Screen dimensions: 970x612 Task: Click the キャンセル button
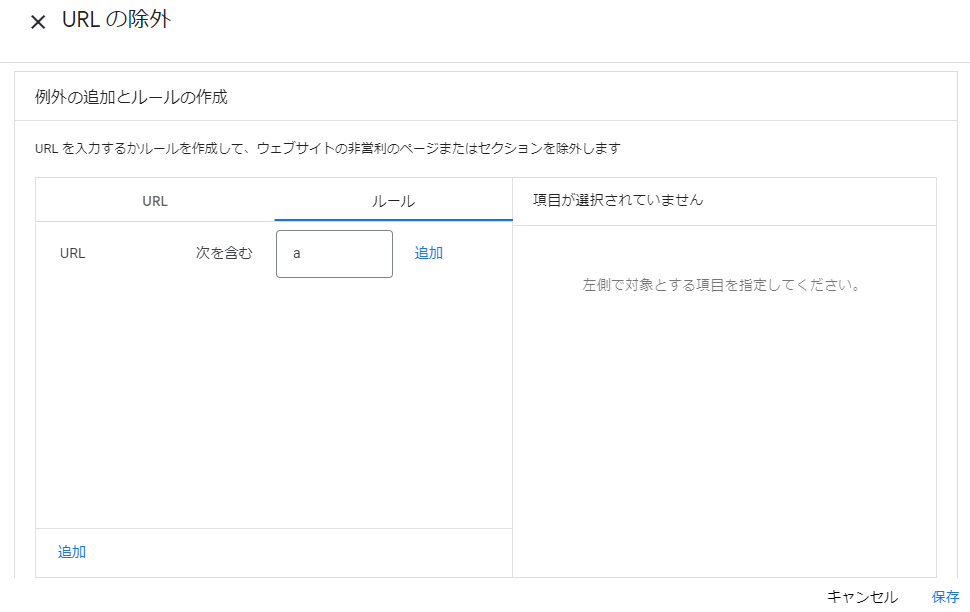pyautogui.click(x=862, y=597)
